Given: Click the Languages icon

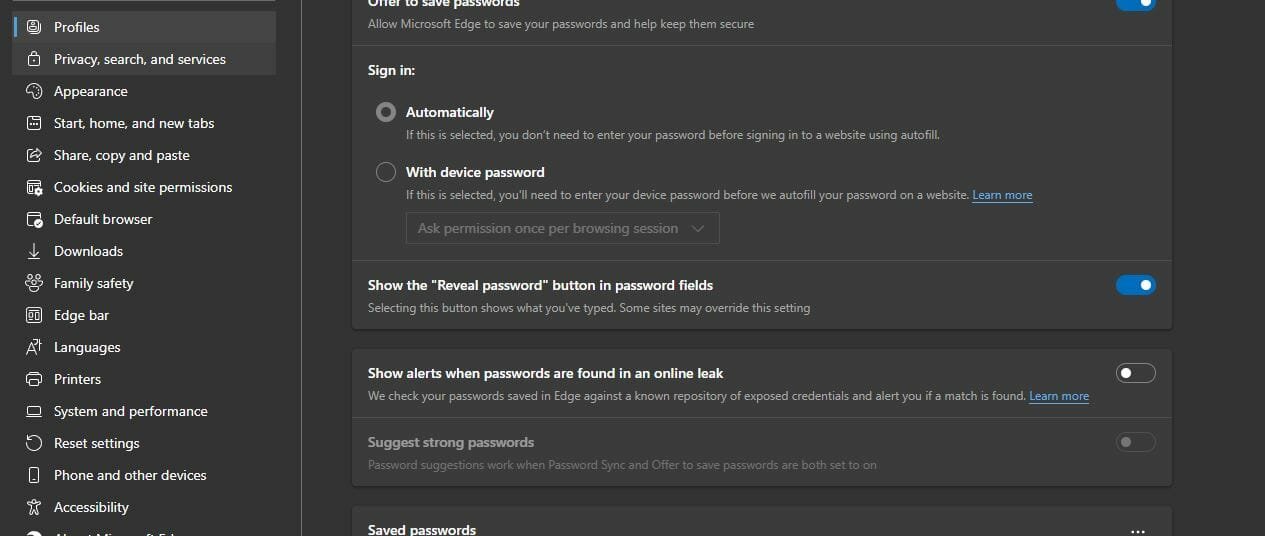Looking at the screenshot, I should [x=35, y=347].
